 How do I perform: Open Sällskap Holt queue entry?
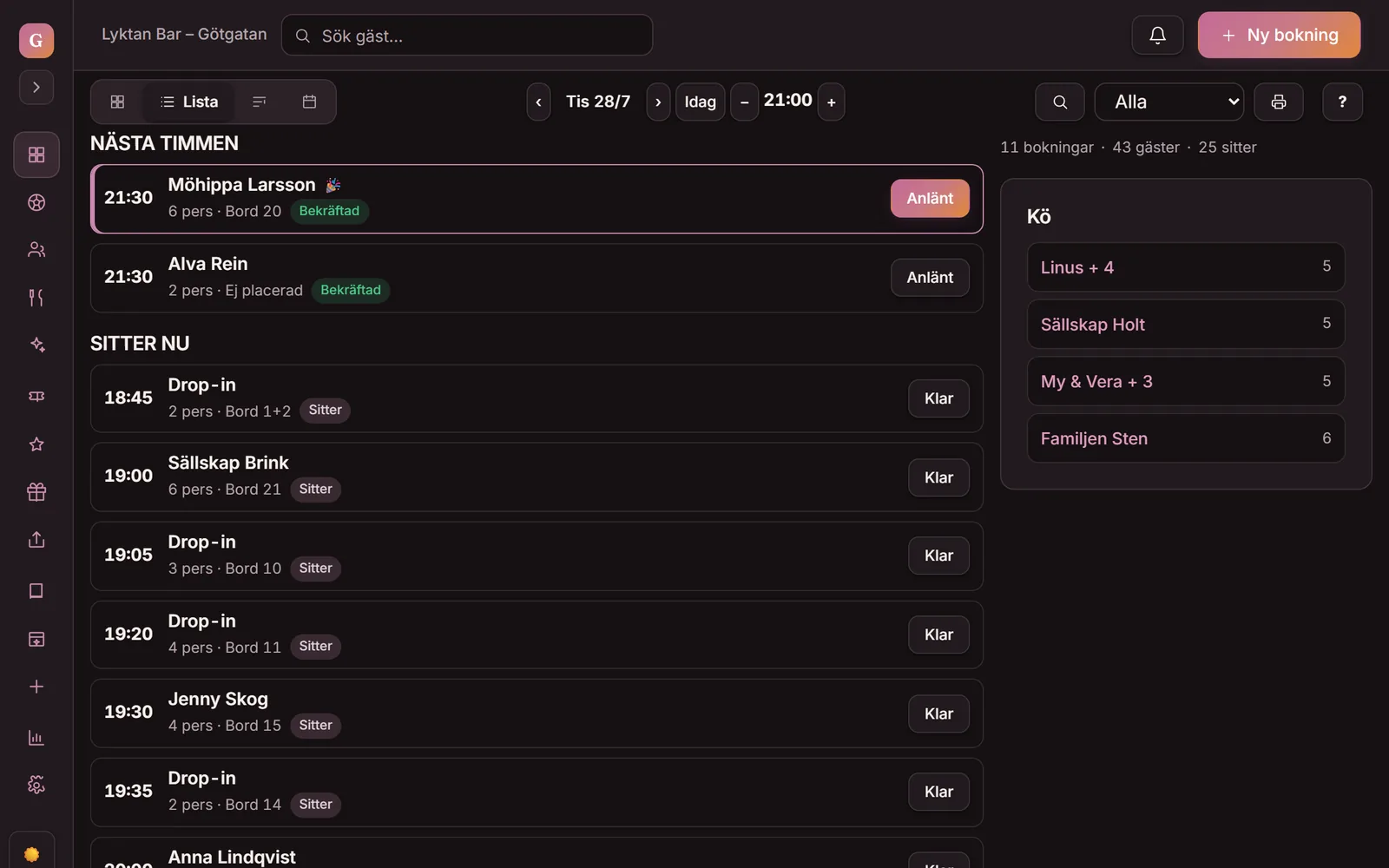click(1186, 325)
